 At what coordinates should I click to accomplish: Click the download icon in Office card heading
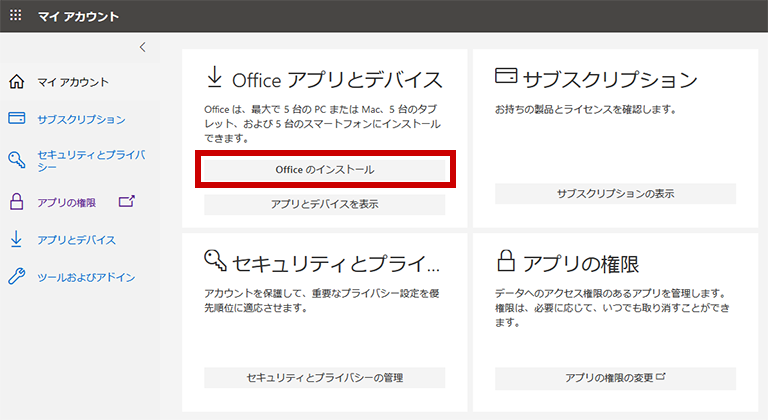point(215,77)
